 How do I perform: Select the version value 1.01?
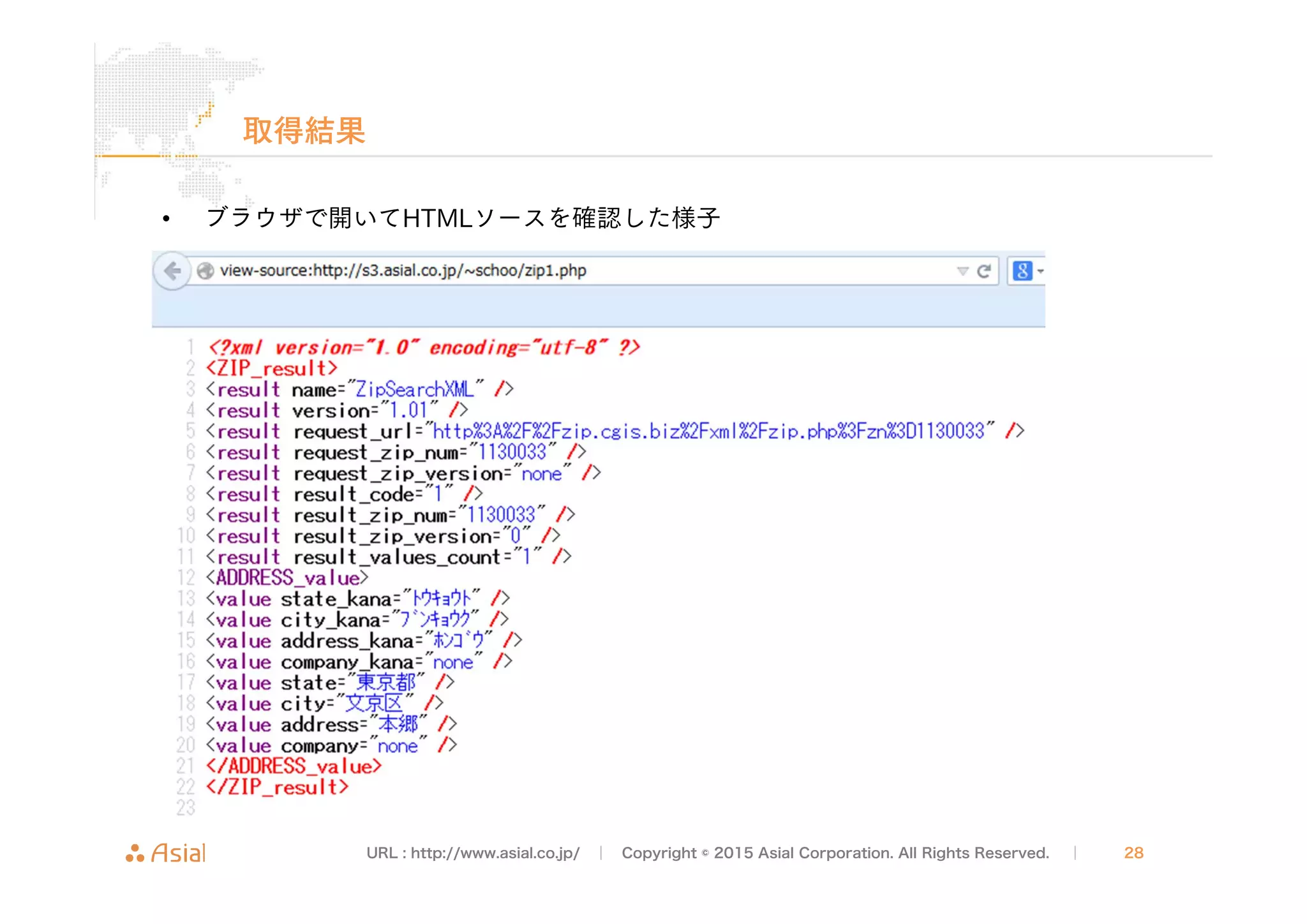[x=408, y=410]
